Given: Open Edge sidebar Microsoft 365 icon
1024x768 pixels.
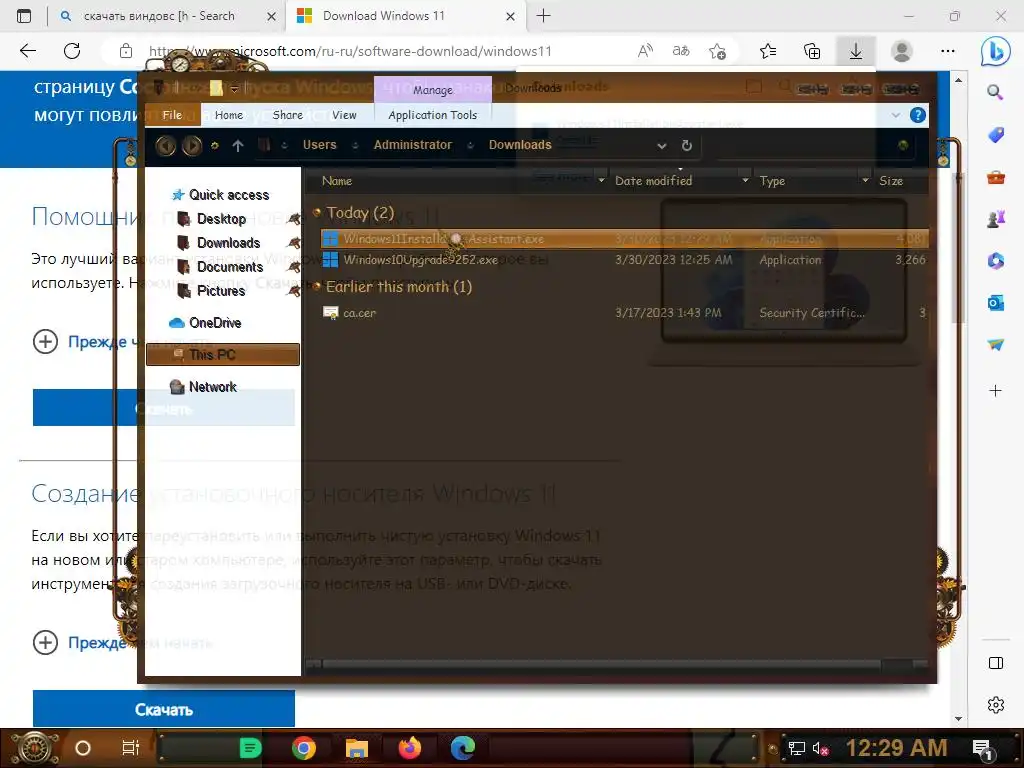Looking at the screenshot, I should pyautogui.click(x=995, y=261).
